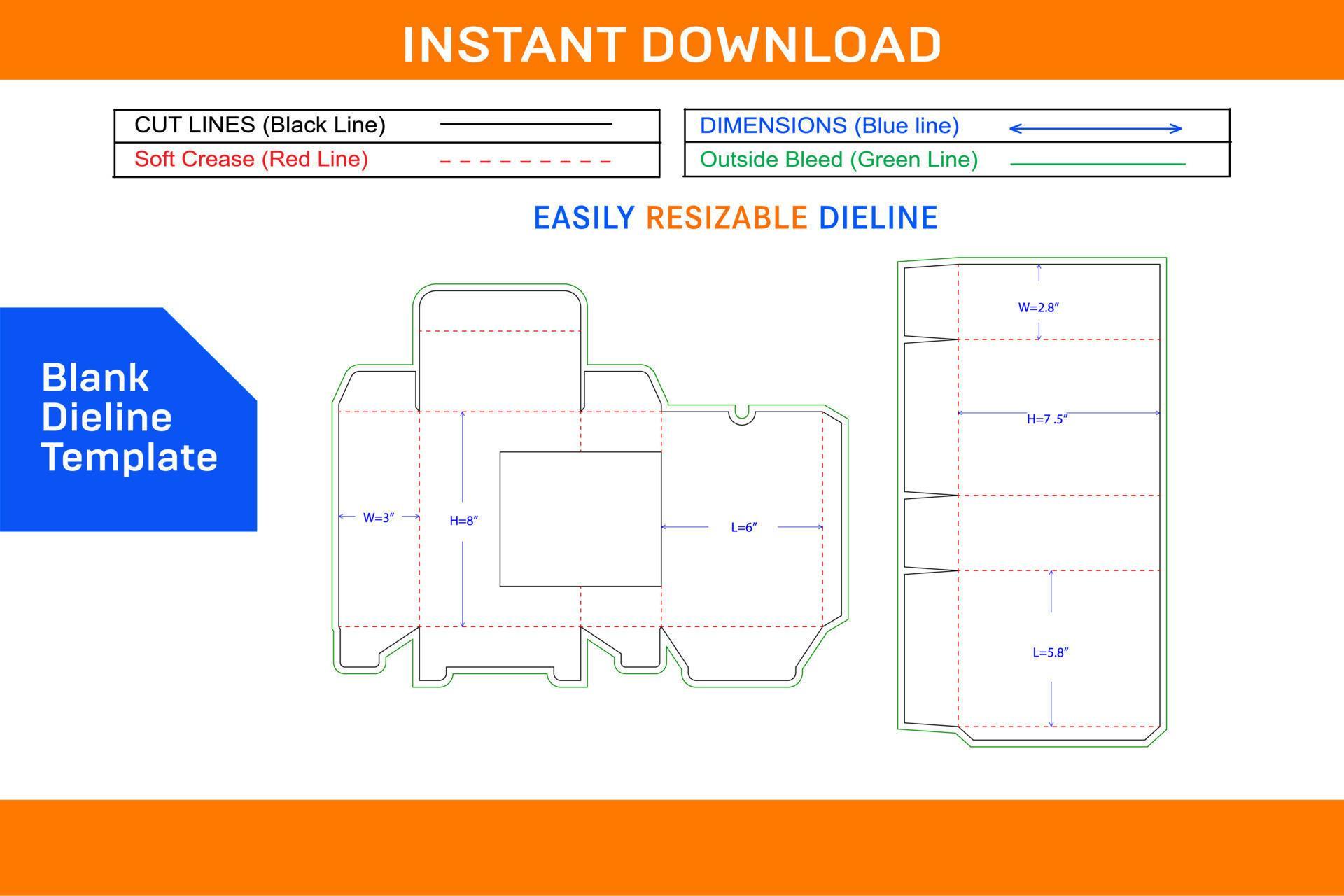Click the H=7 .5" dimension label
This screenshot has width=1344, height=896.
pos(1047,419)
